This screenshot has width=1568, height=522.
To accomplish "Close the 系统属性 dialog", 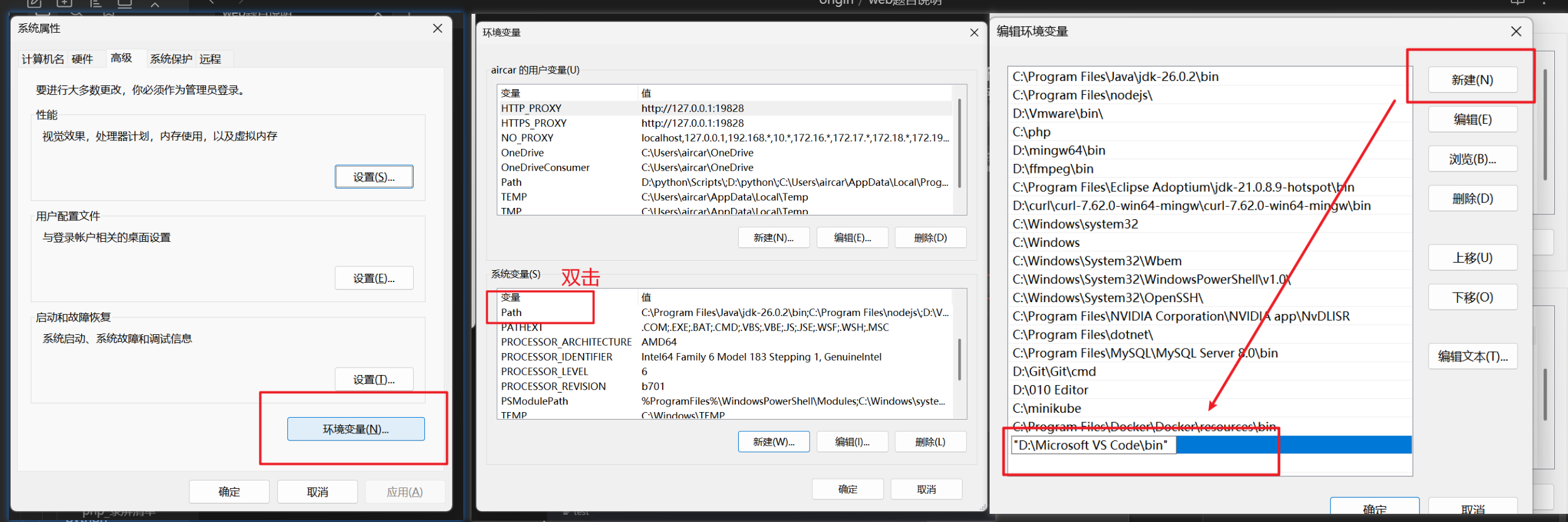I will (438, 28).
